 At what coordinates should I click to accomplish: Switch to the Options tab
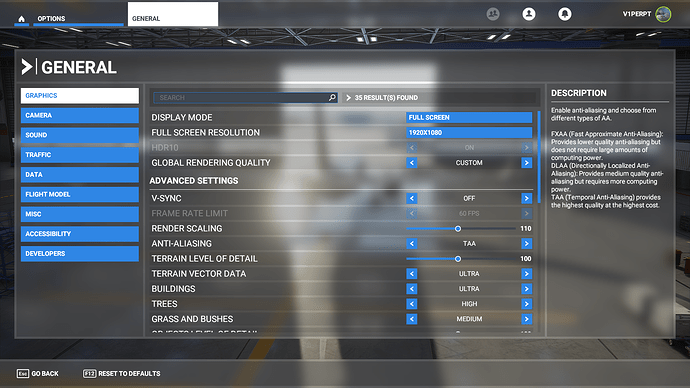point(51,18)
